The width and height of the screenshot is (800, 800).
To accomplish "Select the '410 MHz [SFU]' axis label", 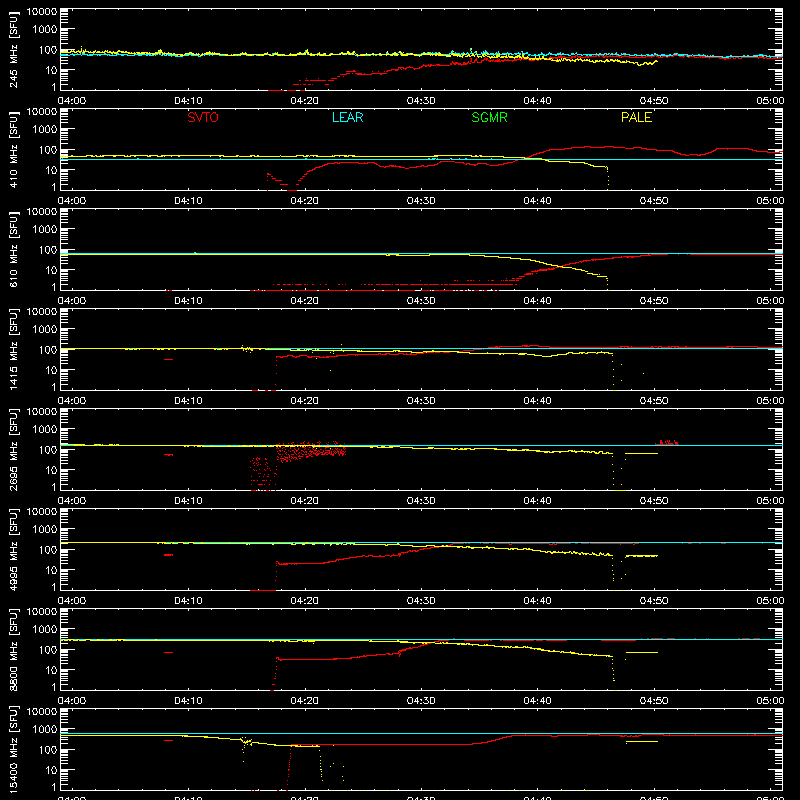I will pyautogui.click(x=14, y=149).
